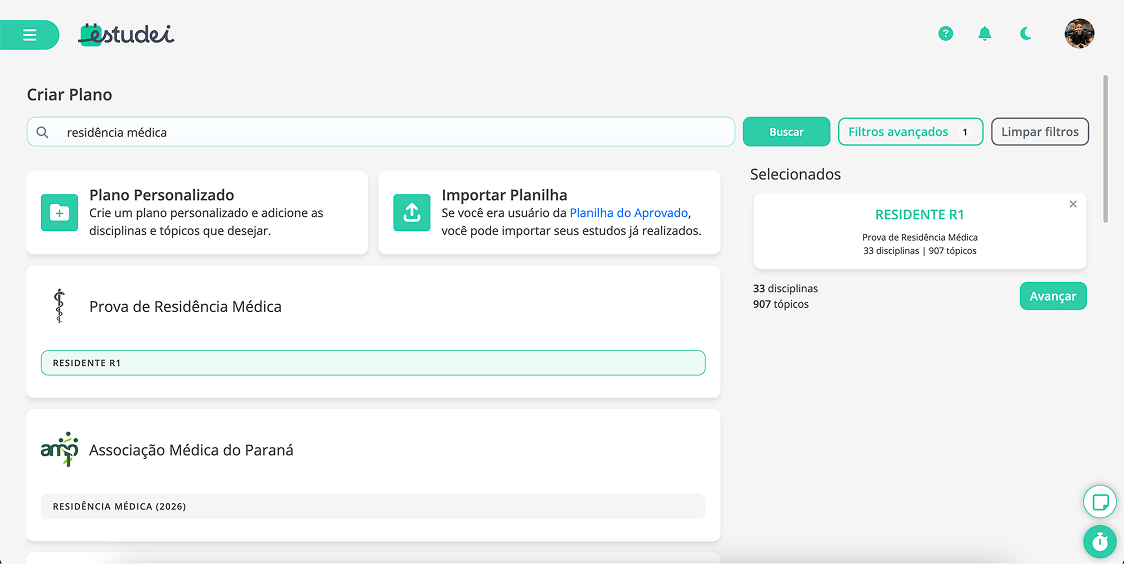1125x564 pixels.
Task: Toggle the RESIDENTE R1 plan option
Action: pyautogui.click(x=373, y=363)
